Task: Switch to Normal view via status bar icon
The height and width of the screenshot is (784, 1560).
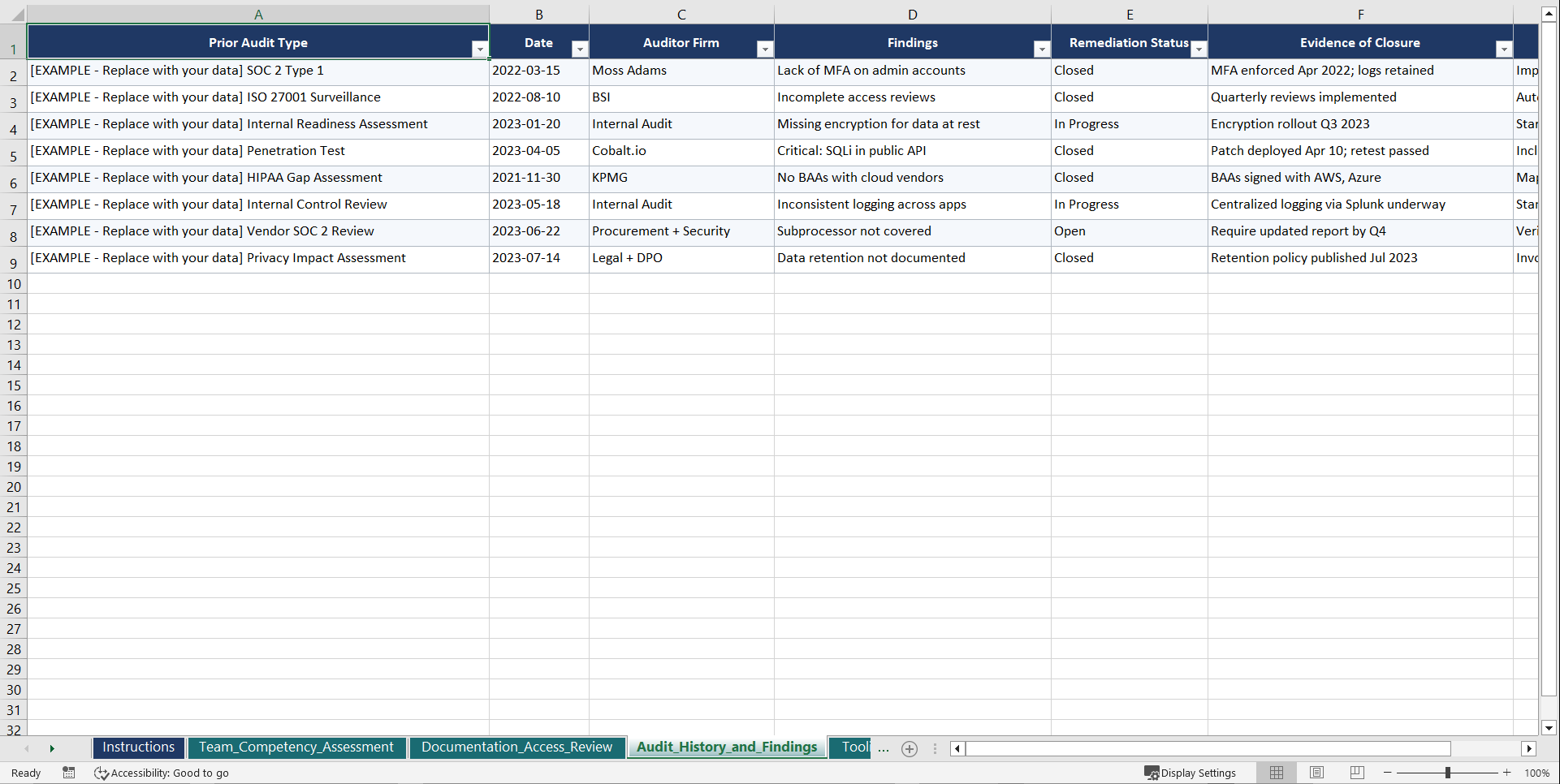Action: coord(1276,773)
